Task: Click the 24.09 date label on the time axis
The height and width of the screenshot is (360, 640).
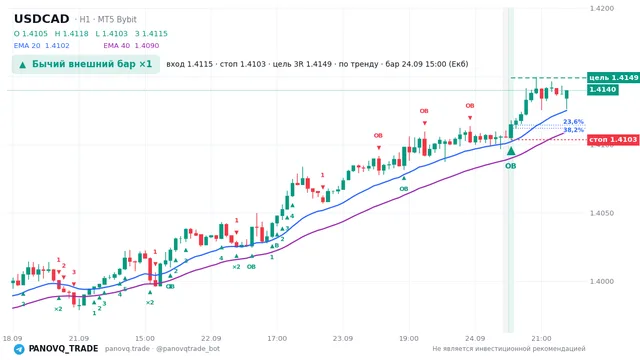Action: click(x=475, y=338)
